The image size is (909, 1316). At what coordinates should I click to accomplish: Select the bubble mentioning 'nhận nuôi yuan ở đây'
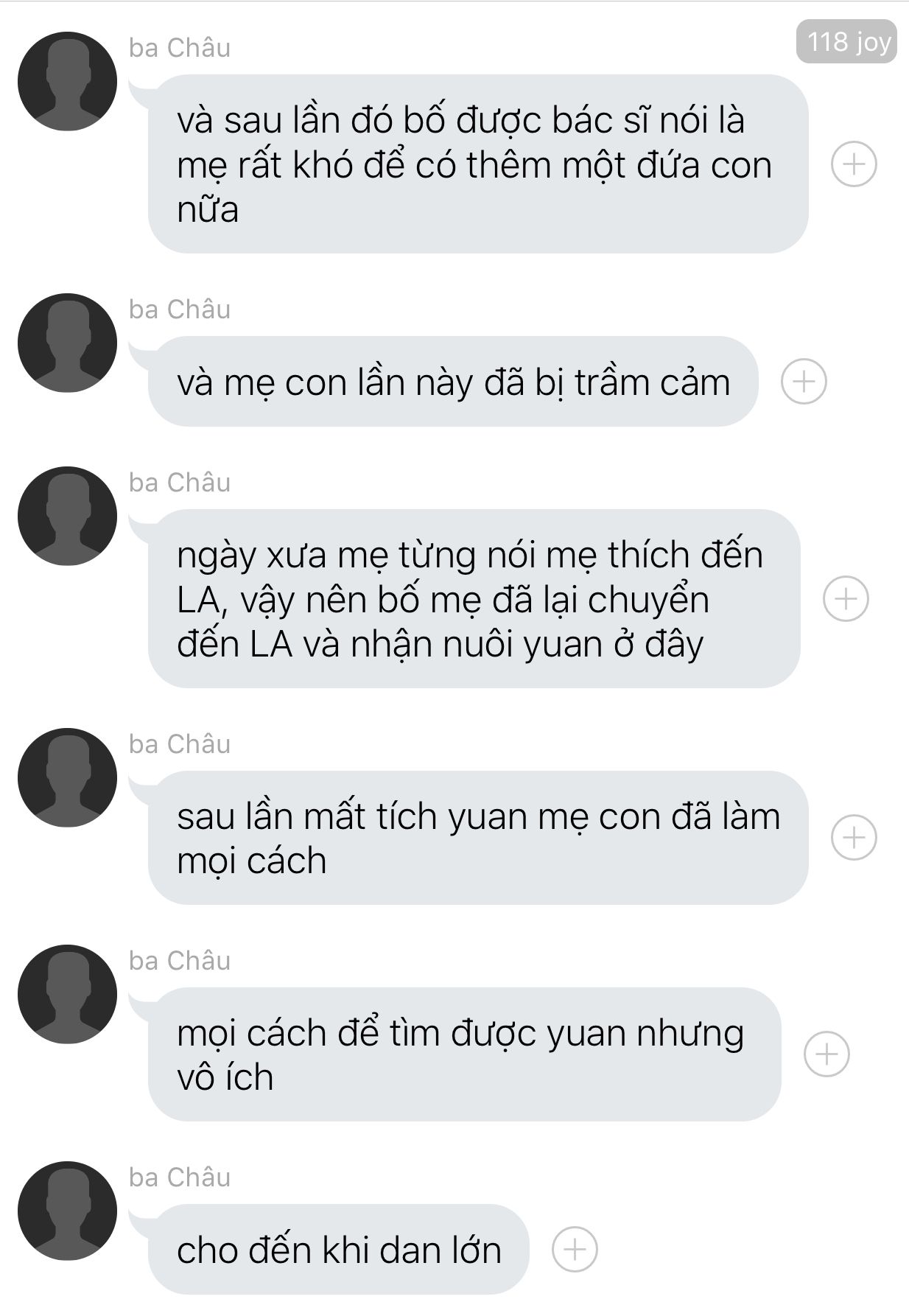[474, 598]
